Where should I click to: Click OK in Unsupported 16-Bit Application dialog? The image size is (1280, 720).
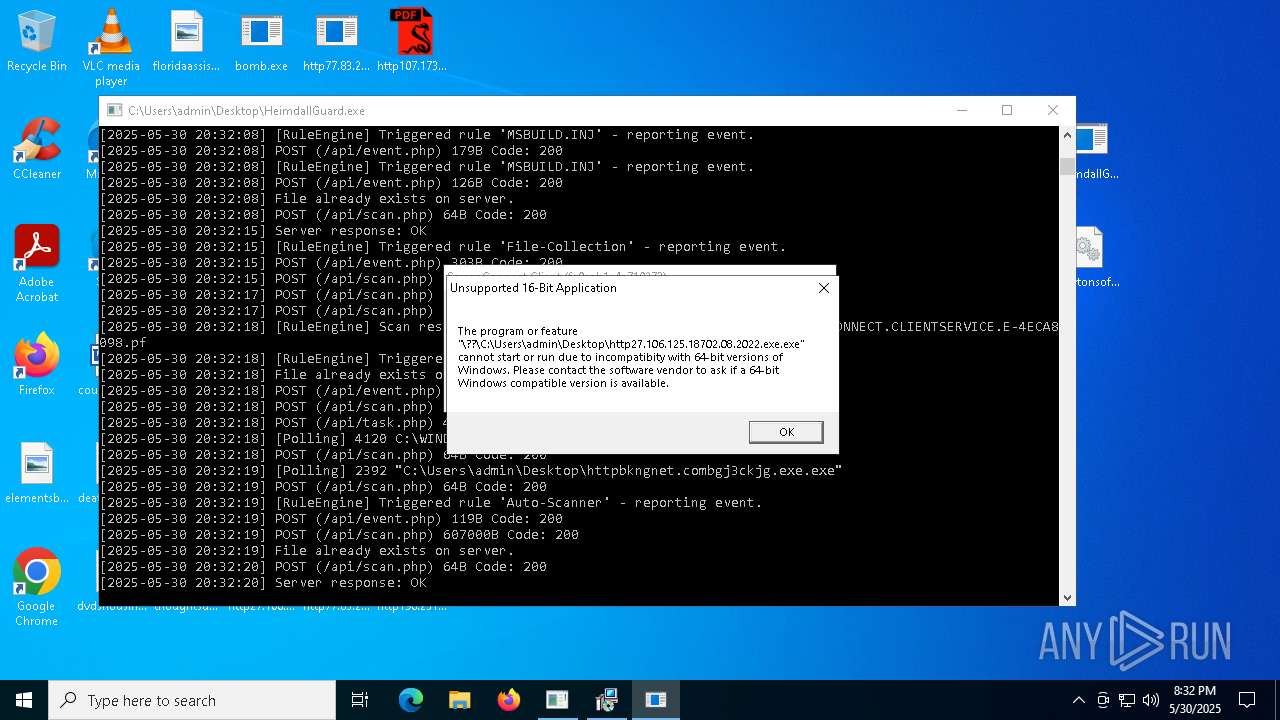[x=786, y=432]
